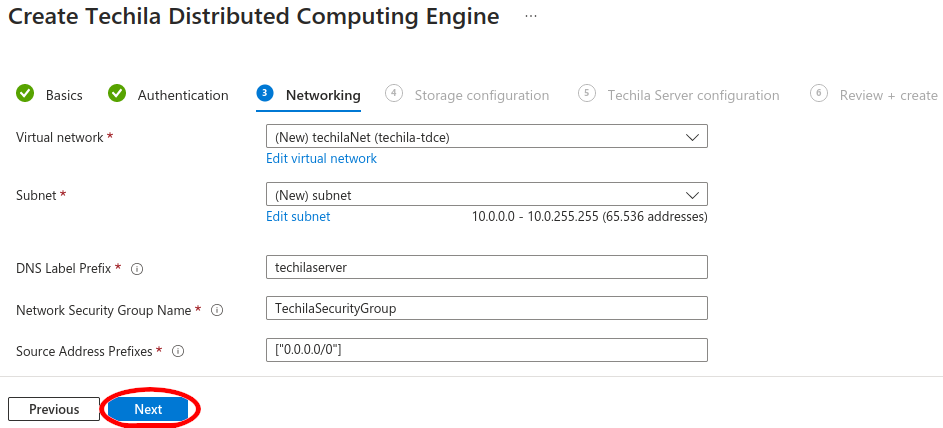
Task: Click info icon beside Source Address Prefixes
Action: [x=178, y=352]
